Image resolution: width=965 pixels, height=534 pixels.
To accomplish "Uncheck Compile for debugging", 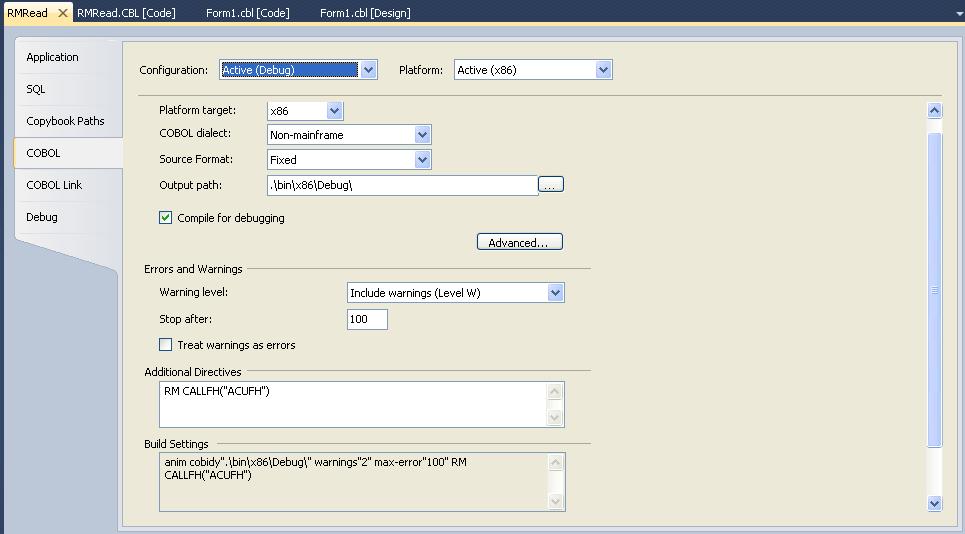I will coord(166,218).
